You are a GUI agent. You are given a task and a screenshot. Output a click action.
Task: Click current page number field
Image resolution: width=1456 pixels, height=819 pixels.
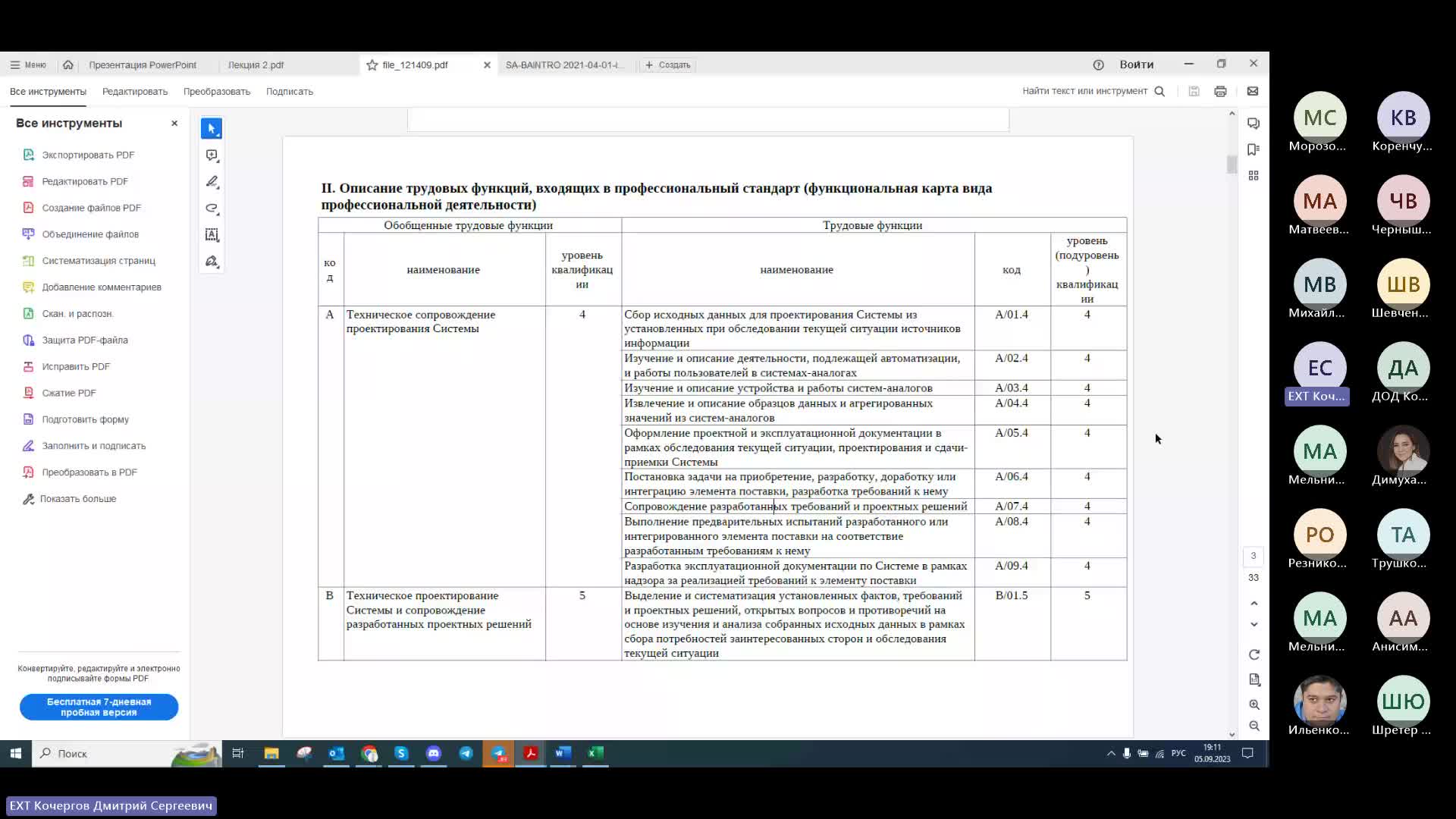point(1254,556)
